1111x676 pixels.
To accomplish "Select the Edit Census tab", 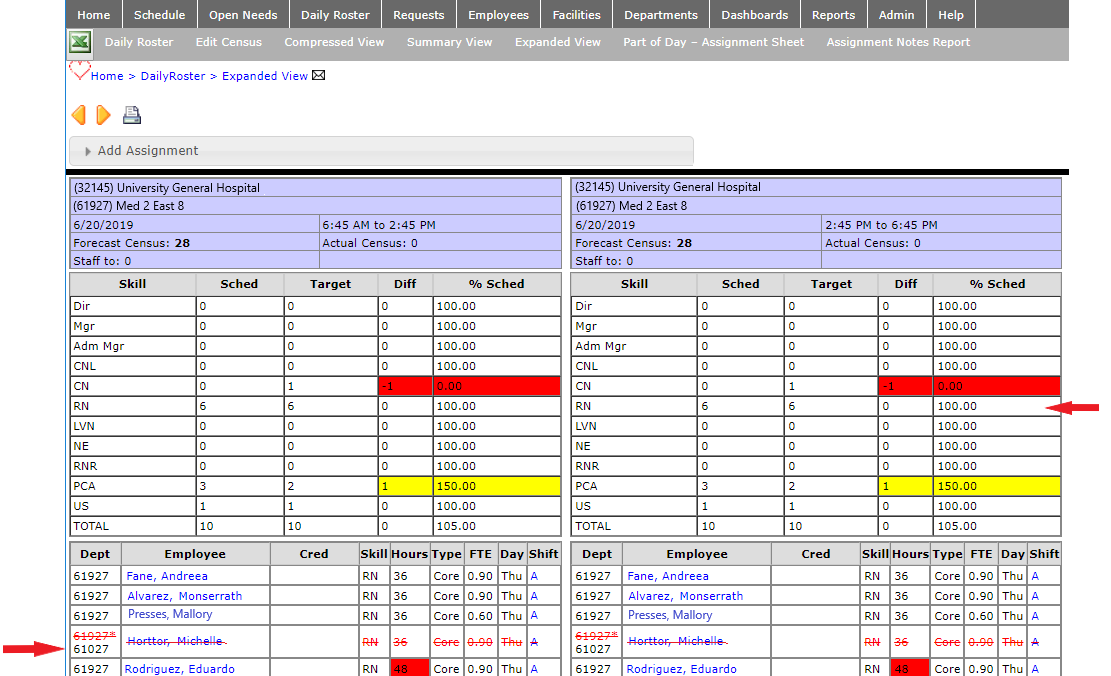I will pos(229,42).
